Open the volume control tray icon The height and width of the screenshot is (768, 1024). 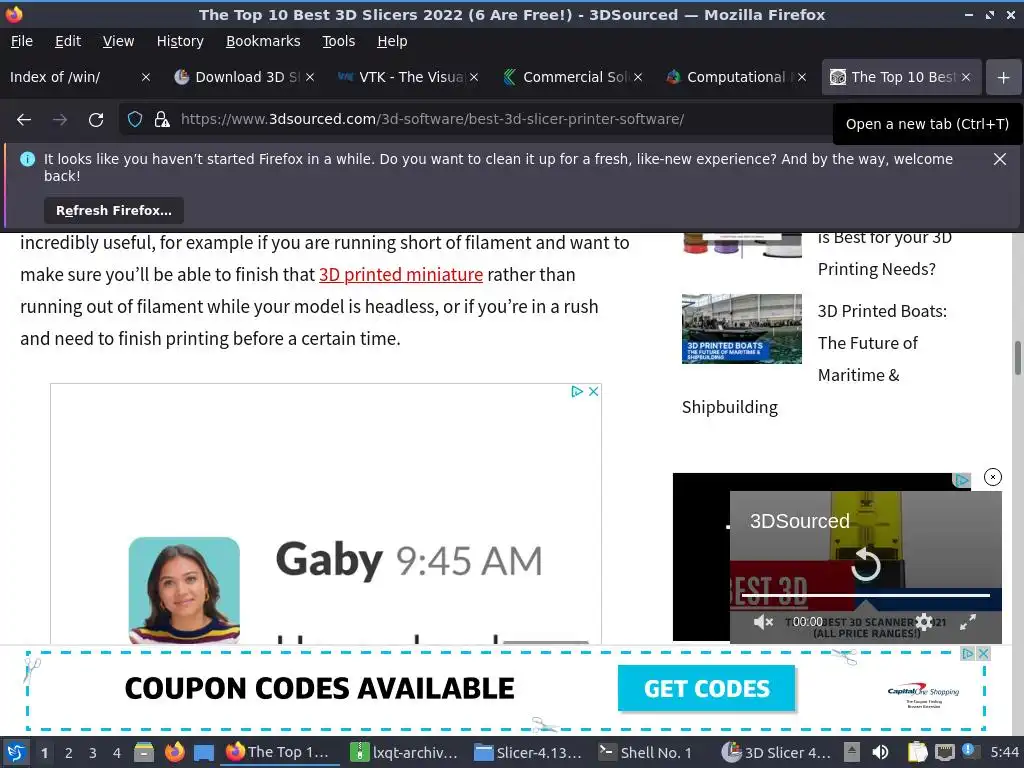[x=880, y=752]
